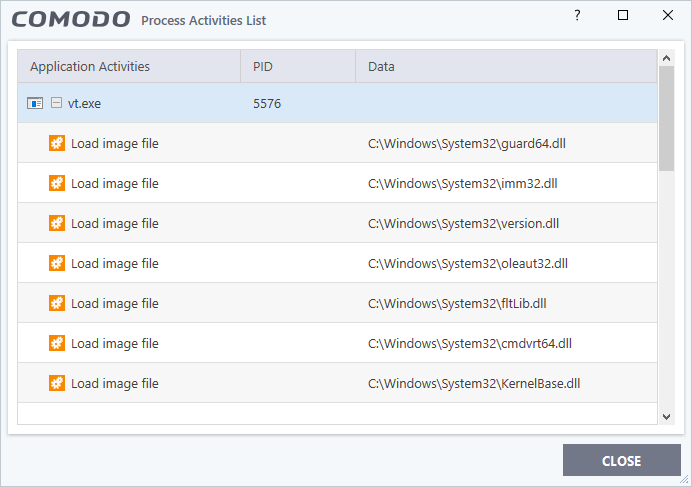
Task: Select the vt.exe row with PID 5576
Action: pyautogui.click(x=337, y=103)
